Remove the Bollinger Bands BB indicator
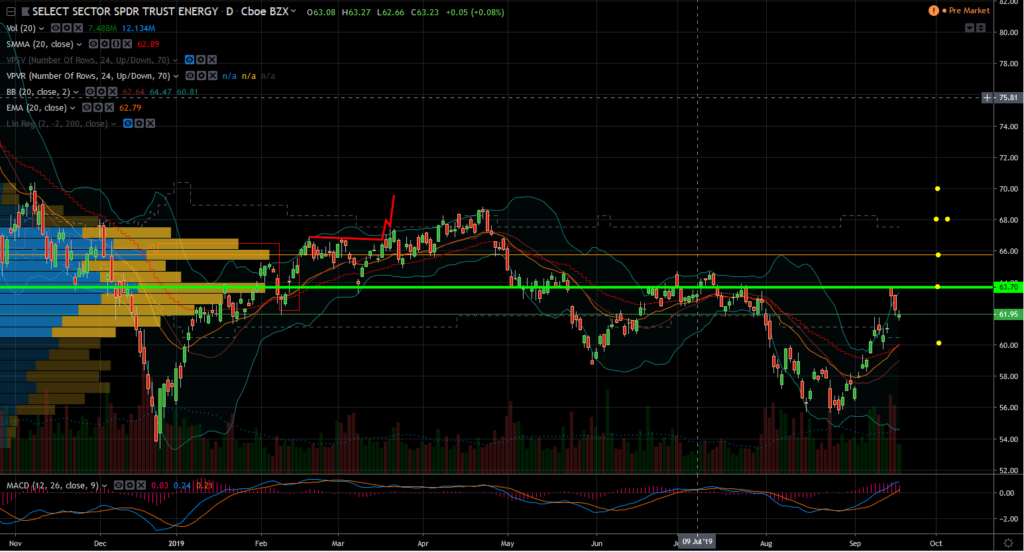1024x552 pixels. click(x=112, y=91)
